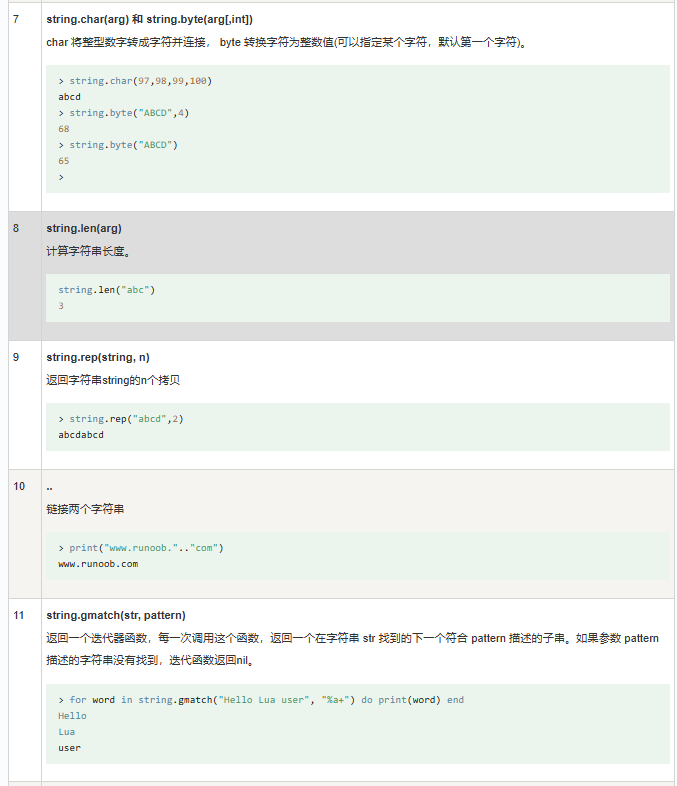Image resolution: width=677 pixels, height=786 pixels.
Task: Click the output value 68 in code block
Action: pyautogui.click(x=64, y=129)
